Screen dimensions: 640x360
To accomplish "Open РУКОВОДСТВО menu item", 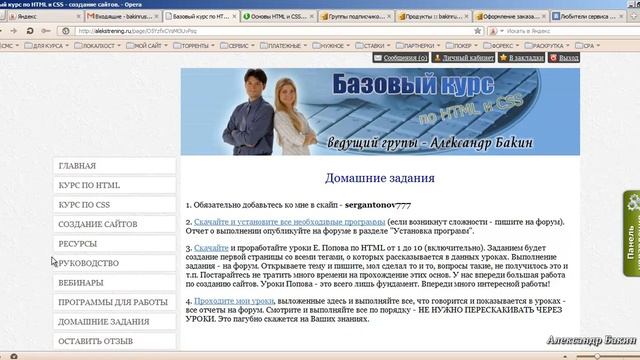I will [115, 263].
